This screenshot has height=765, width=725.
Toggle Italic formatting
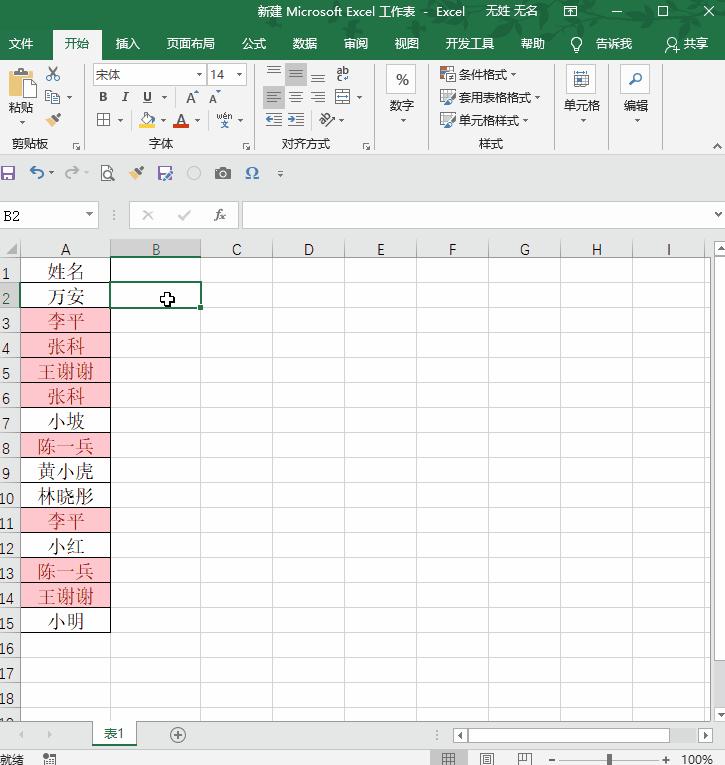(x=125, y=97)
